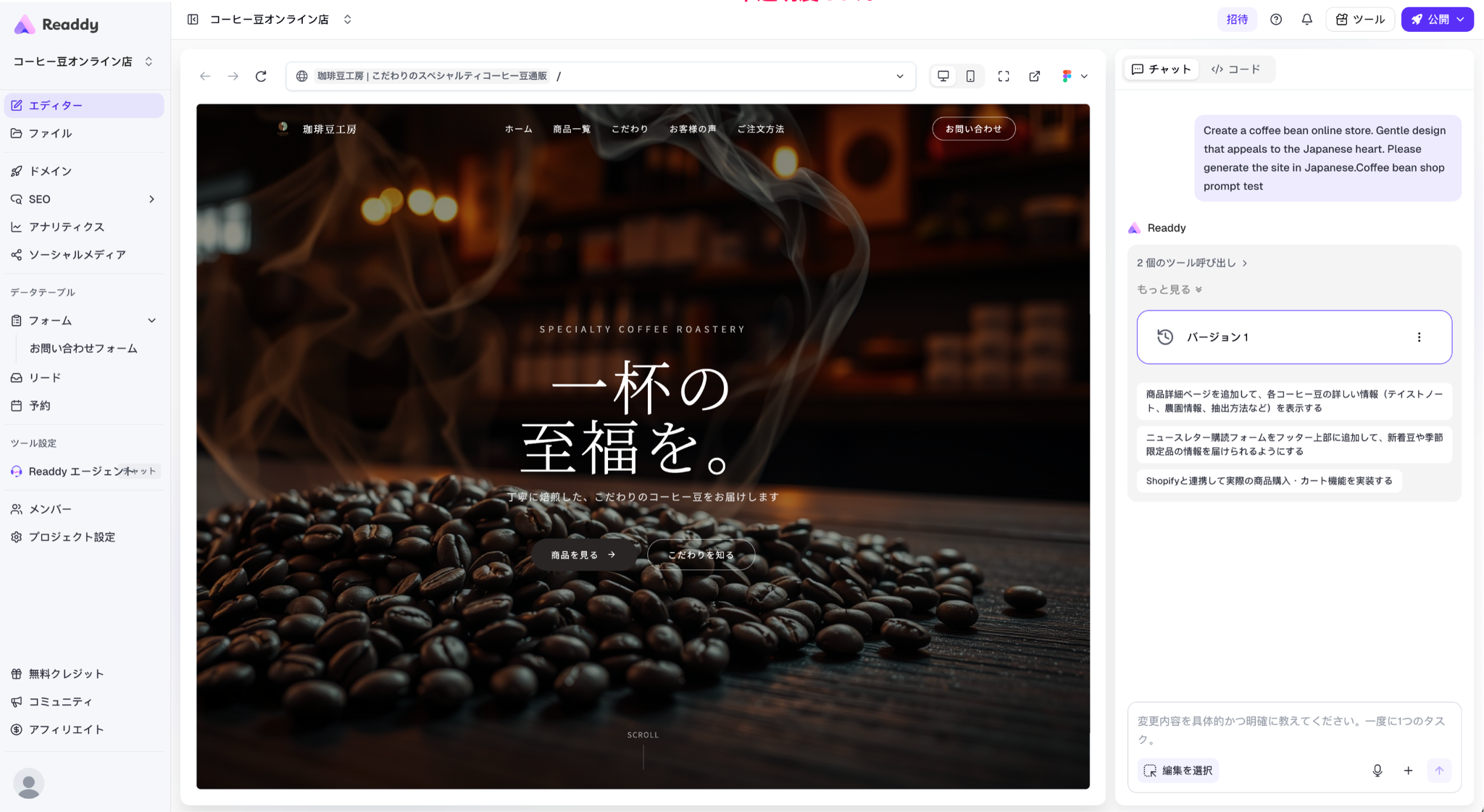This screenshot has height=812, width=1484.
Task: Click the plus attachment icon
Action: (x=1408, y=771)
